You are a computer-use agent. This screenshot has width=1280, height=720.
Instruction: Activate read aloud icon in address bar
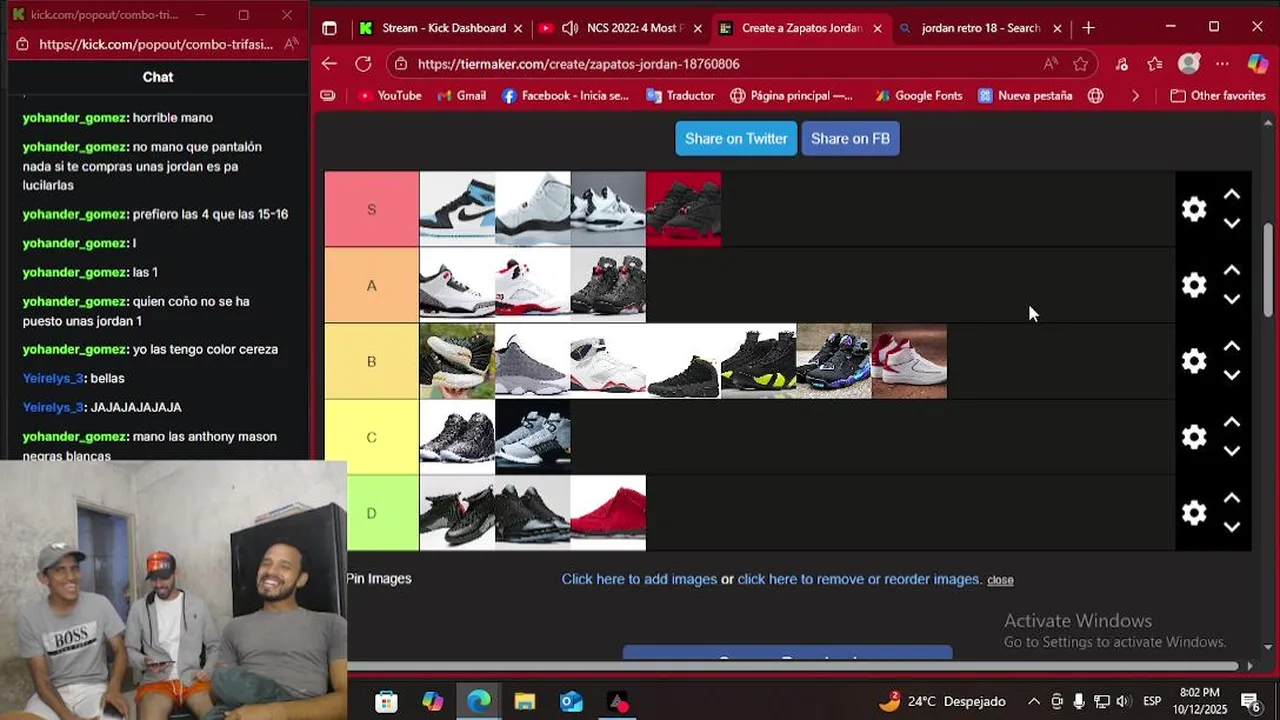(x=1050, y=64)
